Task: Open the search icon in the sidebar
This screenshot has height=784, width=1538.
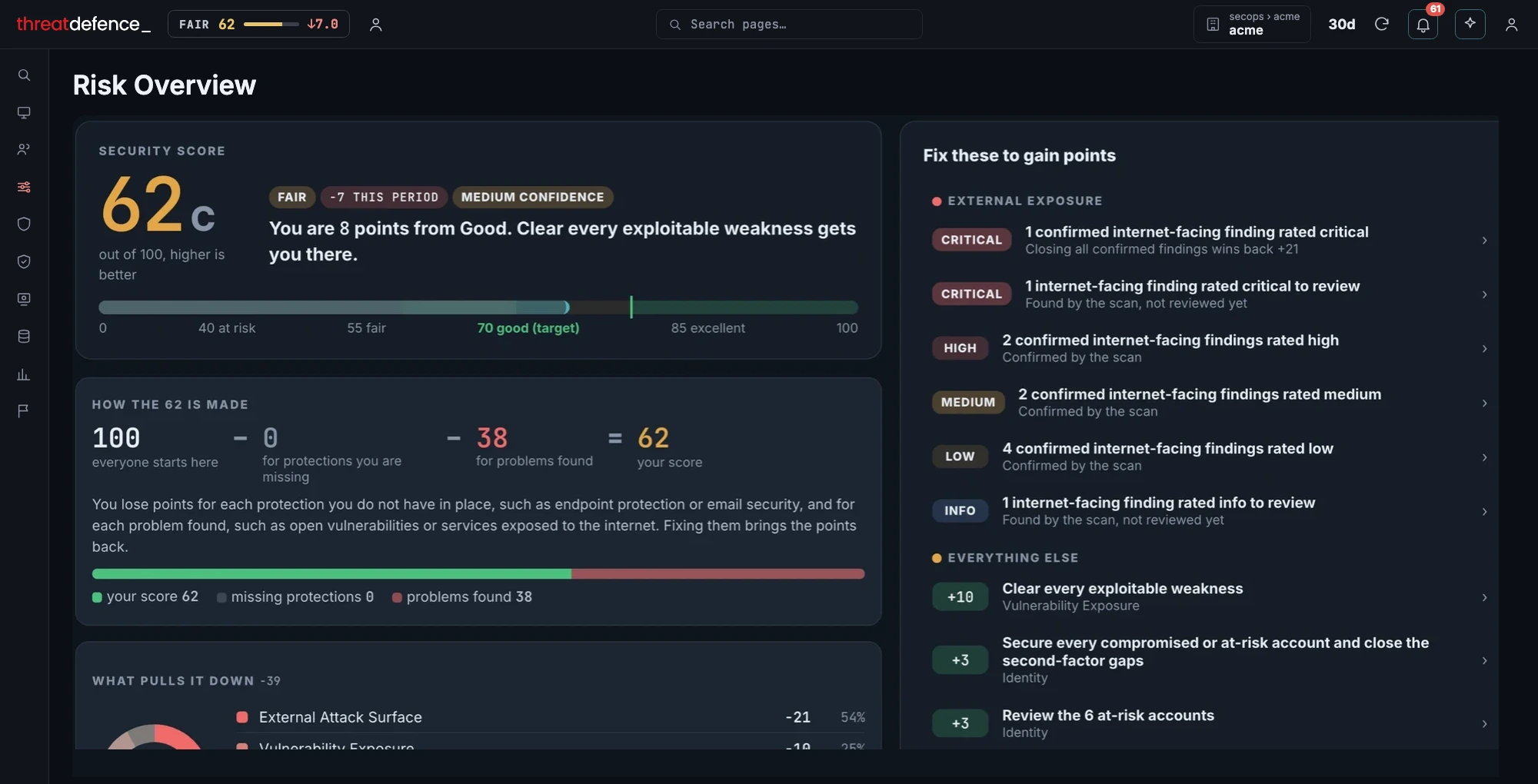Action: [24, 75]
